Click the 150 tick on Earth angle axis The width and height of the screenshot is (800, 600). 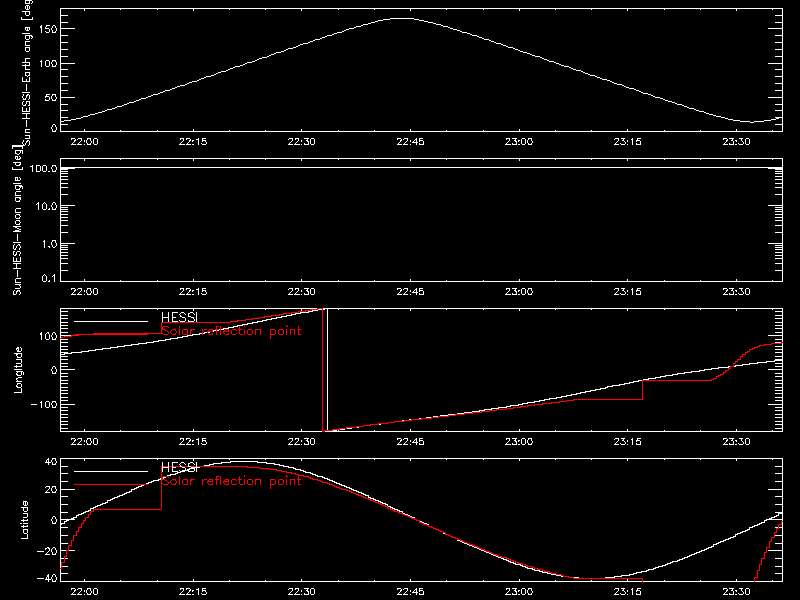(x=49, y=30)
